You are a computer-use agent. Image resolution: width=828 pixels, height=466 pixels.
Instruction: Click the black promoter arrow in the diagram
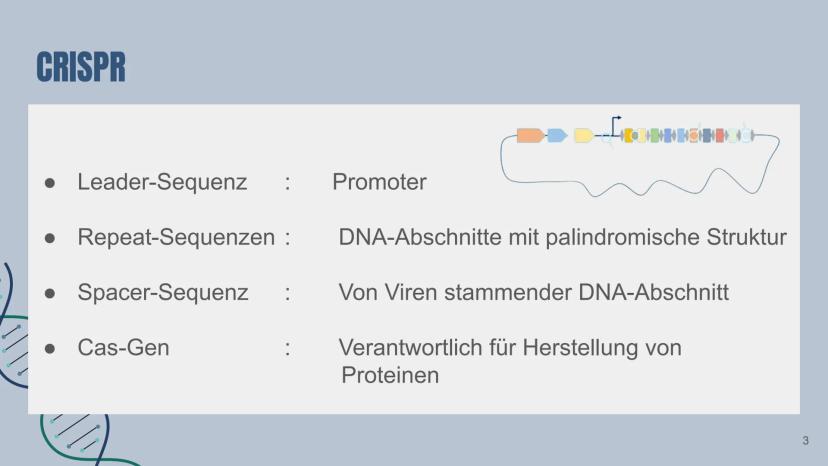616,121
